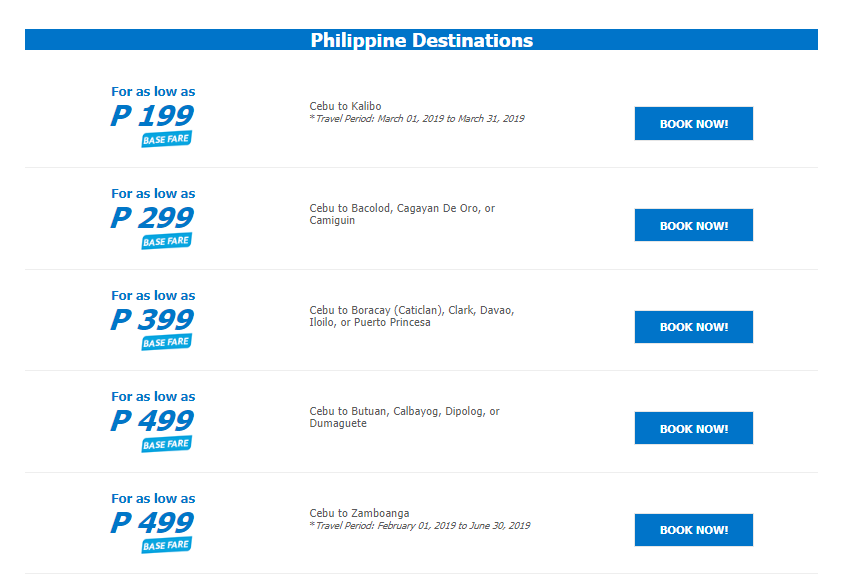Select the P 299 fare price
Image resolution: width=851 pixels, height=588 pixels.
point(153,218)
